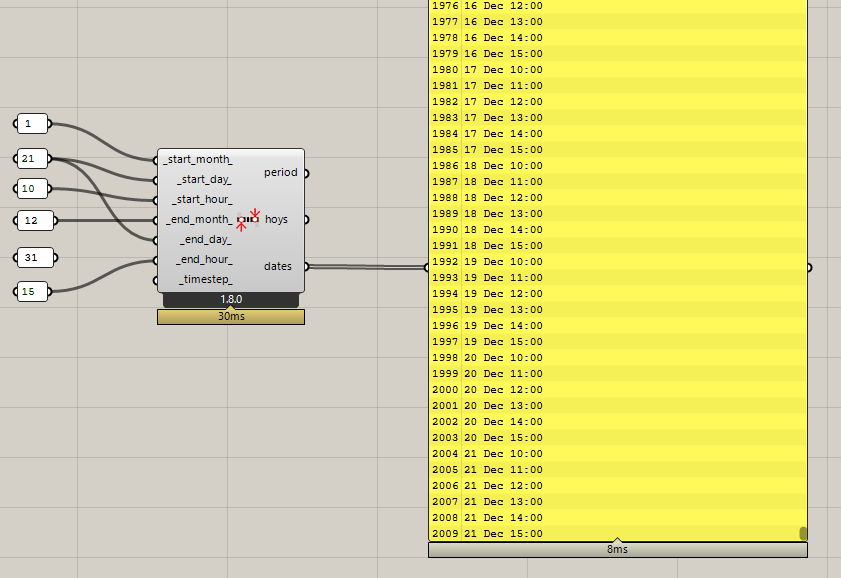
Task: Select the number panel with value 15
Action: (x=32, y=292)
